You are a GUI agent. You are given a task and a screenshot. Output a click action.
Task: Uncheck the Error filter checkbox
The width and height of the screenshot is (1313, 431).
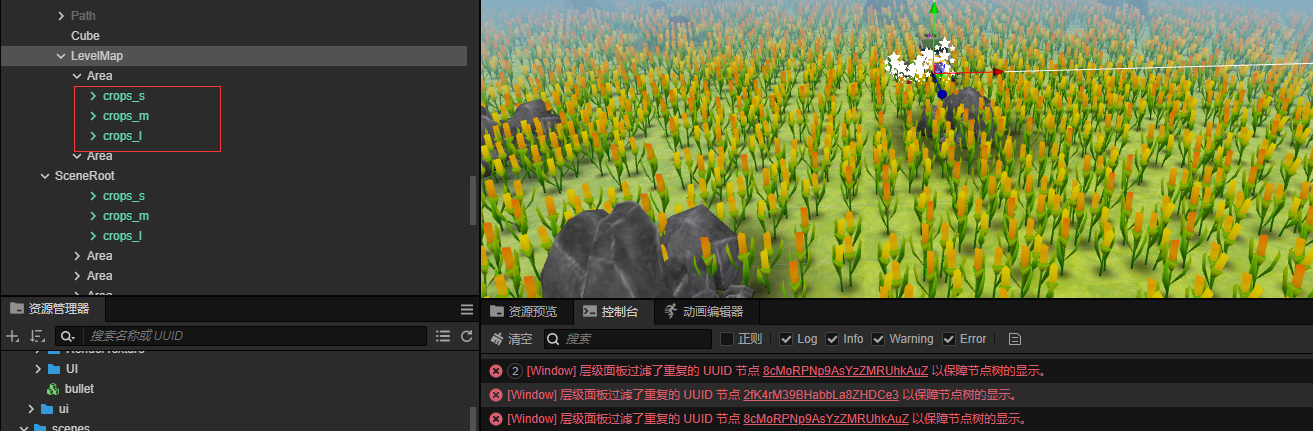[x=949, y=339]
